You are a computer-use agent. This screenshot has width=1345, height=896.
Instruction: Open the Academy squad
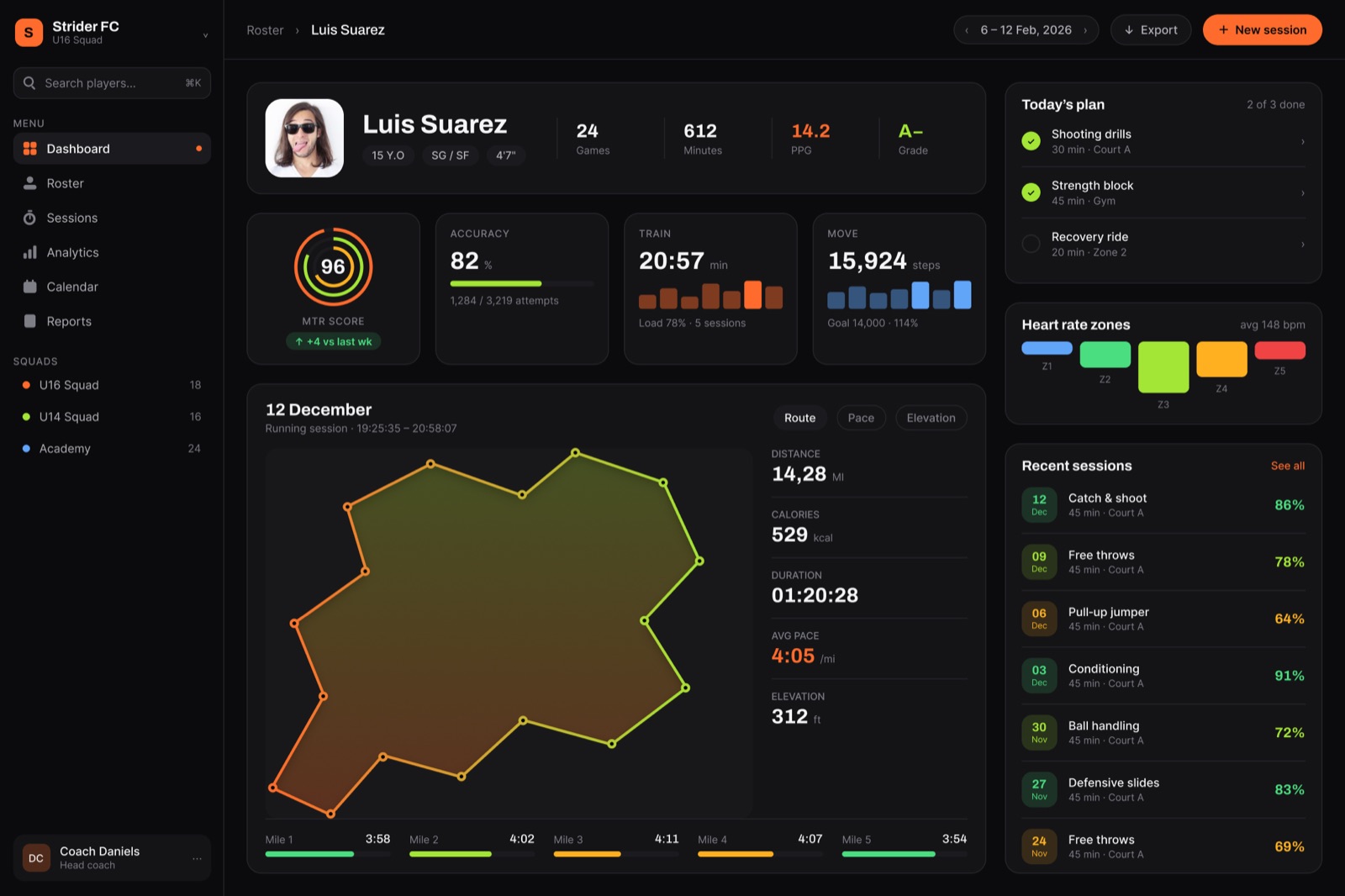(x=112, y=449)
